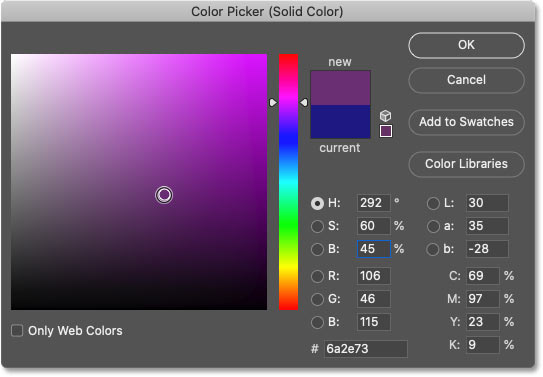Select the B brightness radio button
The image size is (543, 377).
point(317,249)
